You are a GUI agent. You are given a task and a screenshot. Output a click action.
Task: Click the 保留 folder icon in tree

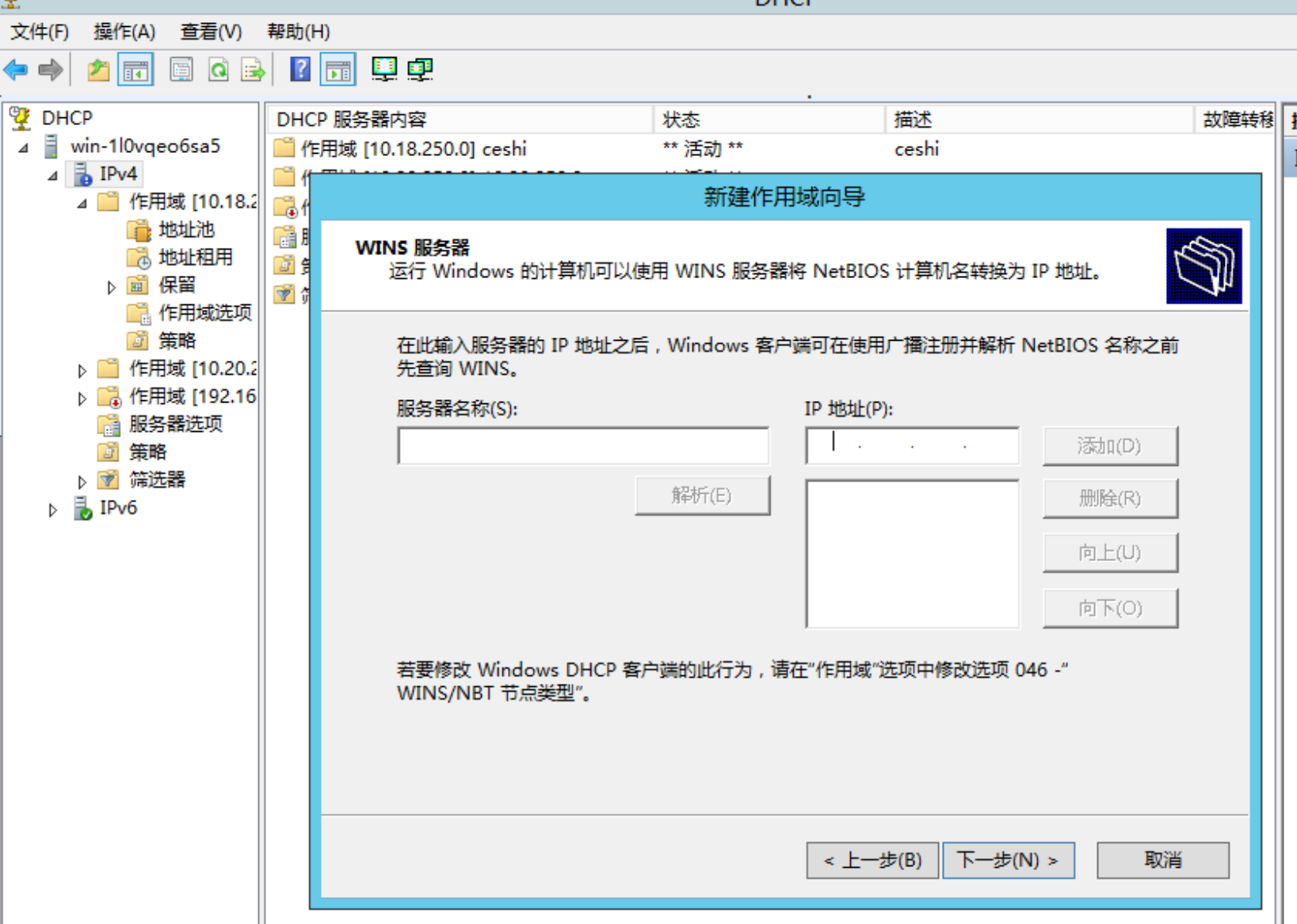click(139, 285)
